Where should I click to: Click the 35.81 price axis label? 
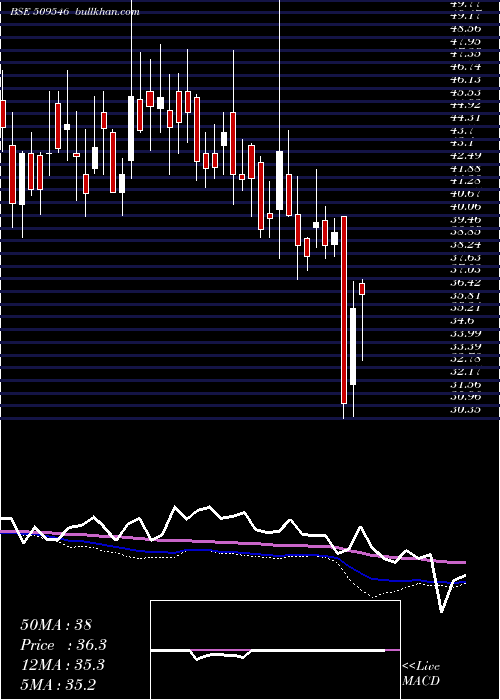pyautogui.click(x=465, y=296)
